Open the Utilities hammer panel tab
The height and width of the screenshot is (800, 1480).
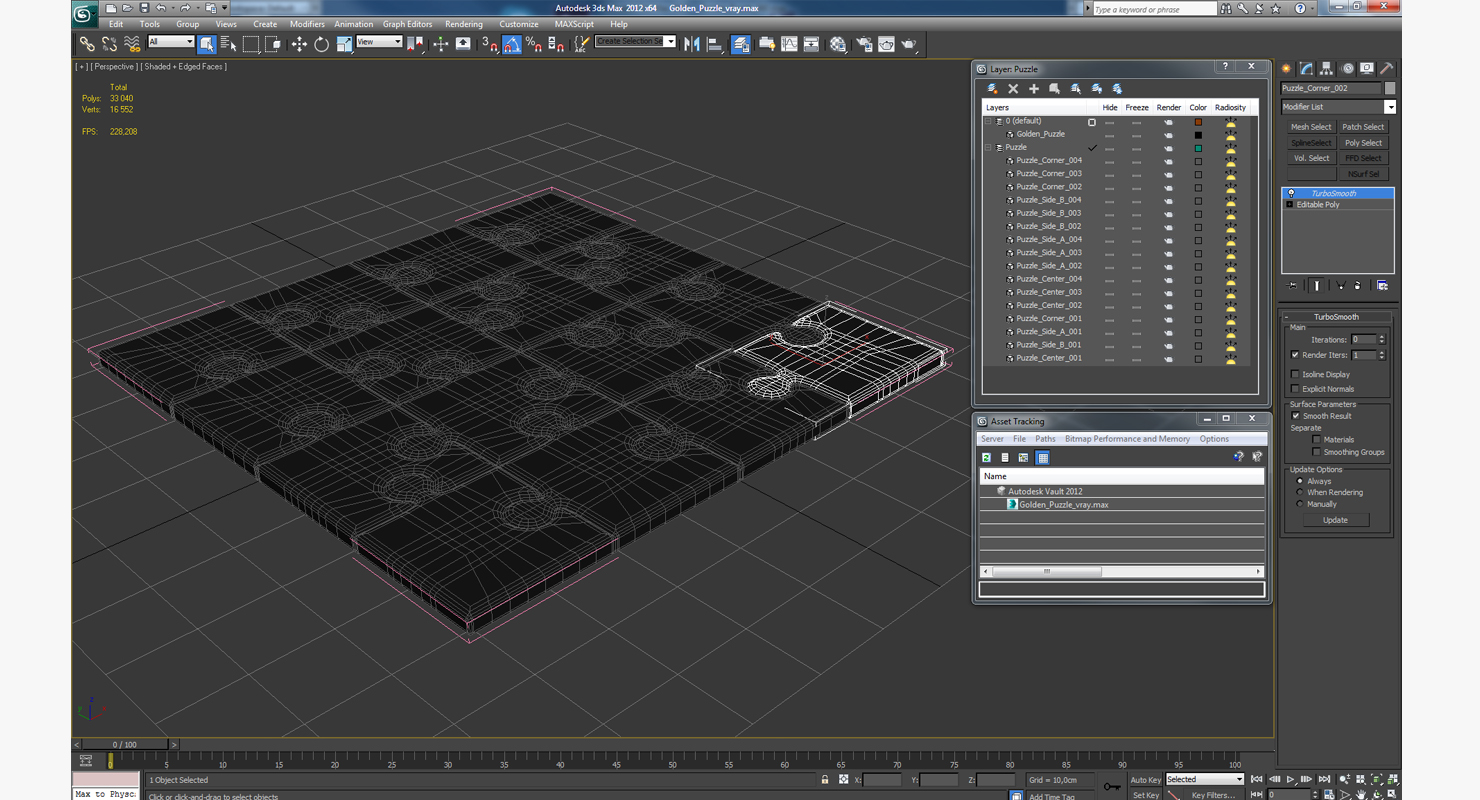[1386, 69]
